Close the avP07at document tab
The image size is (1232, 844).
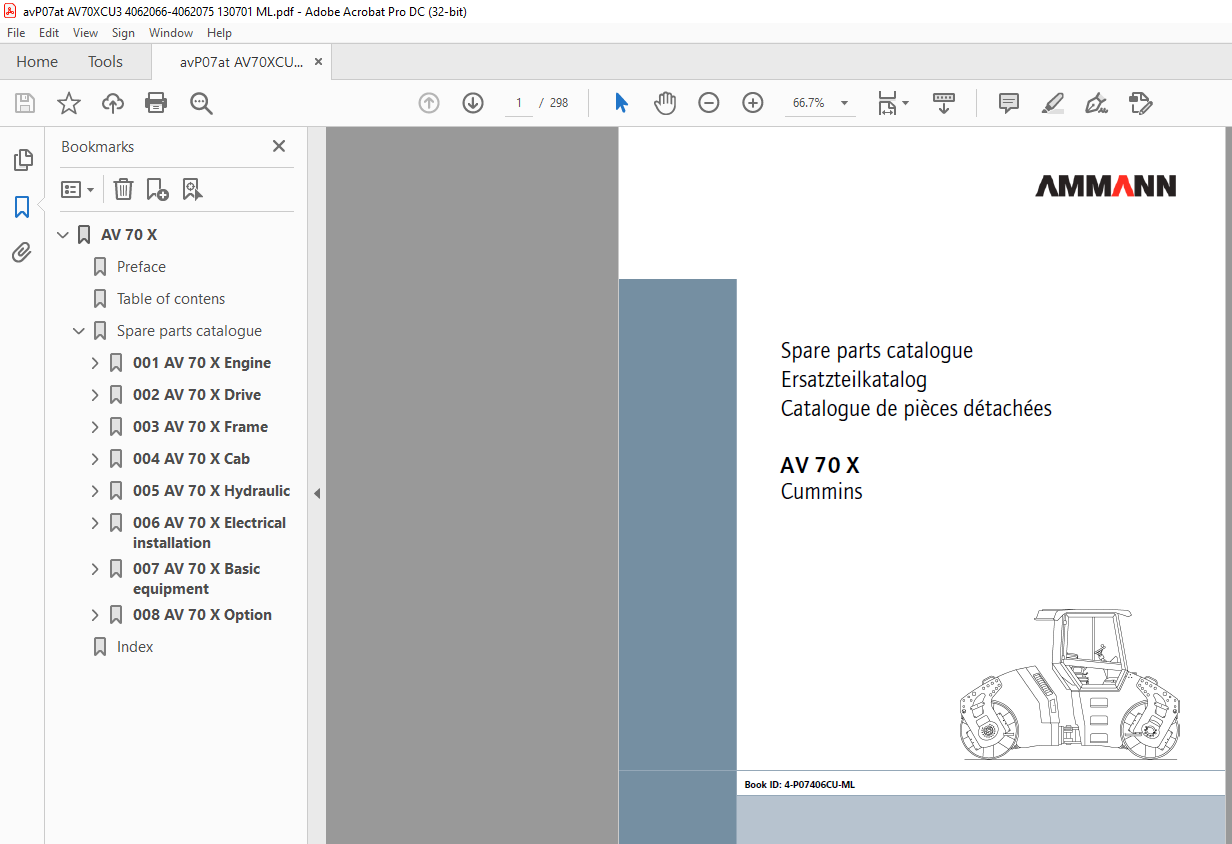coord(318,62)
